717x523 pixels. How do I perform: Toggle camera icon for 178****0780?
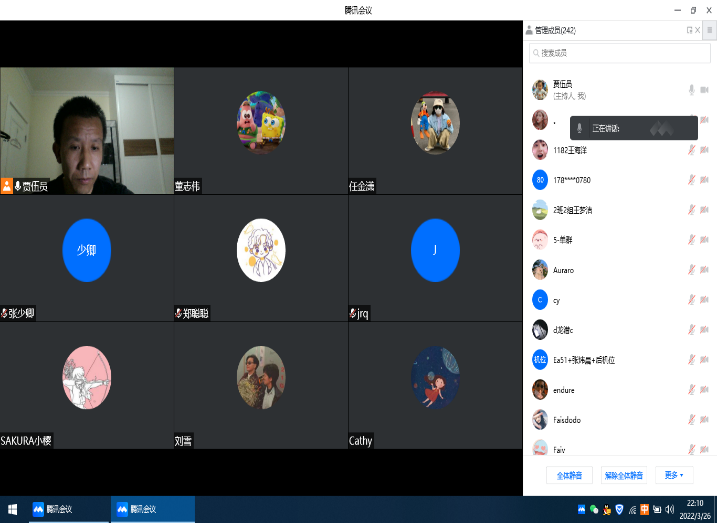(x=705, y=180)
